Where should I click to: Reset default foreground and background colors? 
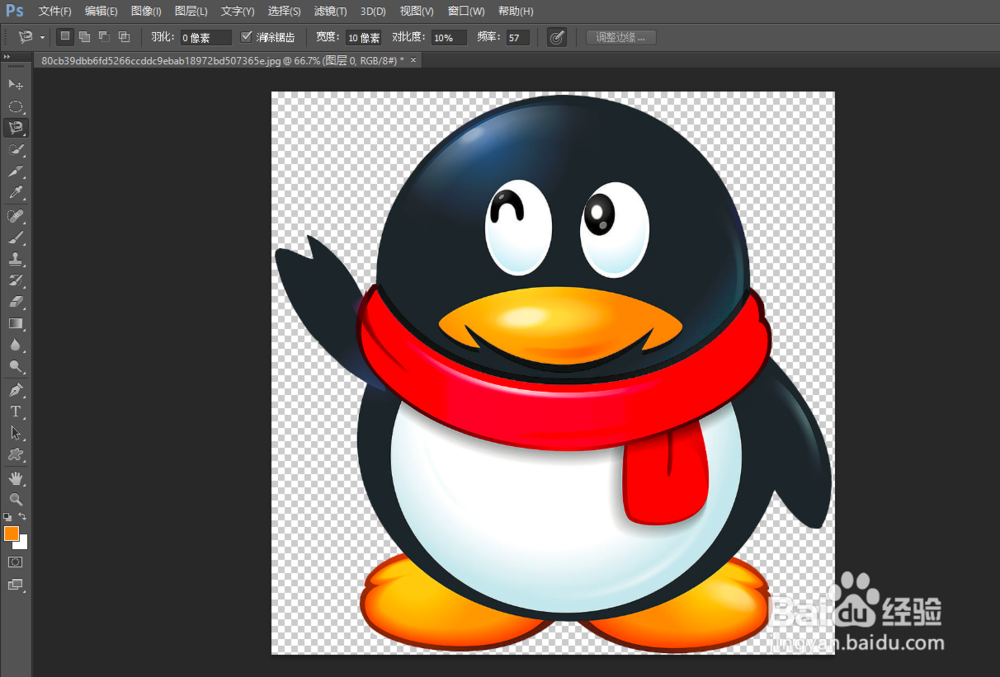tap(8, 517)
